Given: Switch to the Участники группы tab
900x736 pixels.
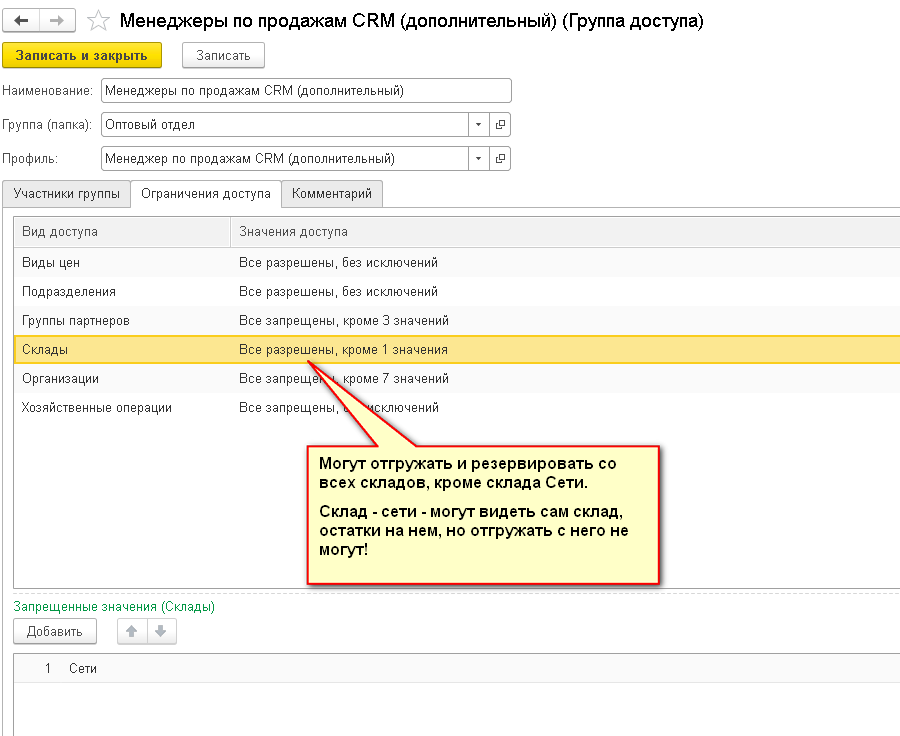Looking at the screenshot, I should [66, 194].
